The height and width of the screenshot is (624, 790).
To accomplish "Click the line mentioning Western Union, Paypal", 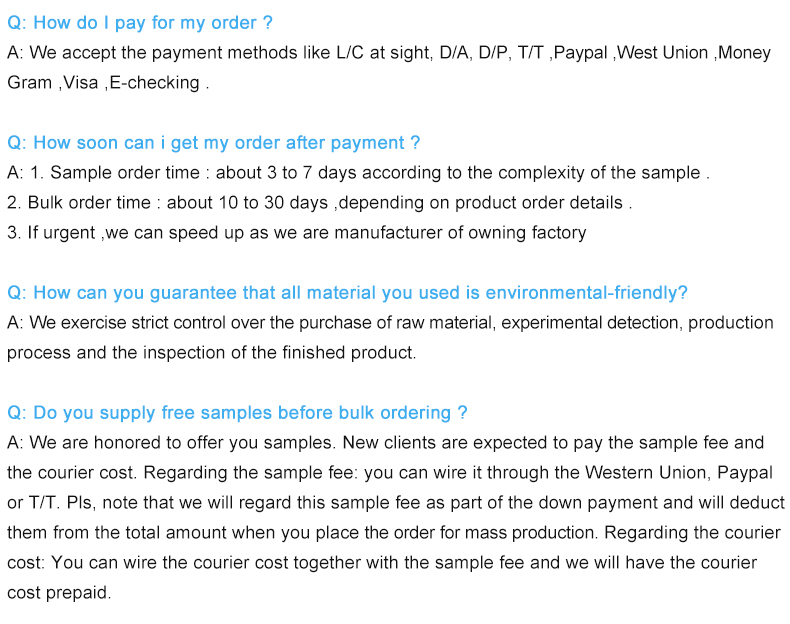I will click(x=390, y=473).
